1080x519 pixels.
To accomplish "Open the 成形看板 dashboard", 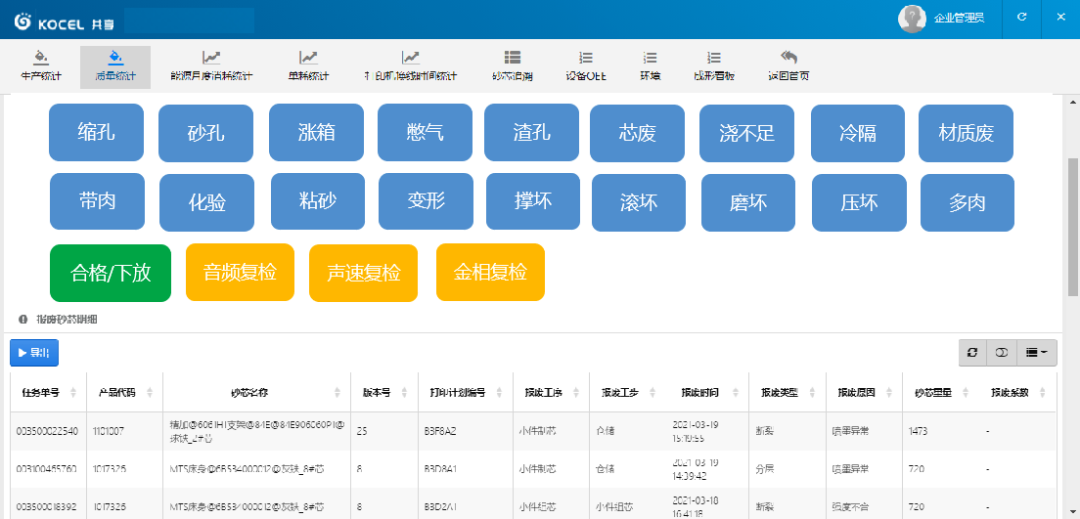I will pyautogui.click(x=714, y=67).
